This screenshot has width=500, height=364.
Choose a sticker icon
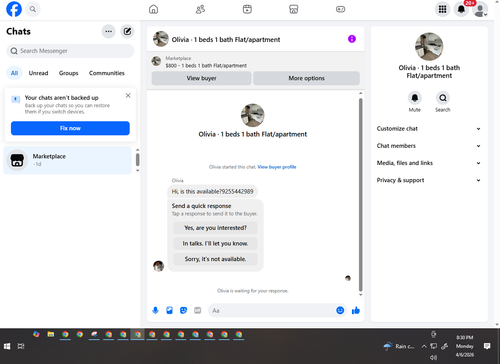point(183,311)
